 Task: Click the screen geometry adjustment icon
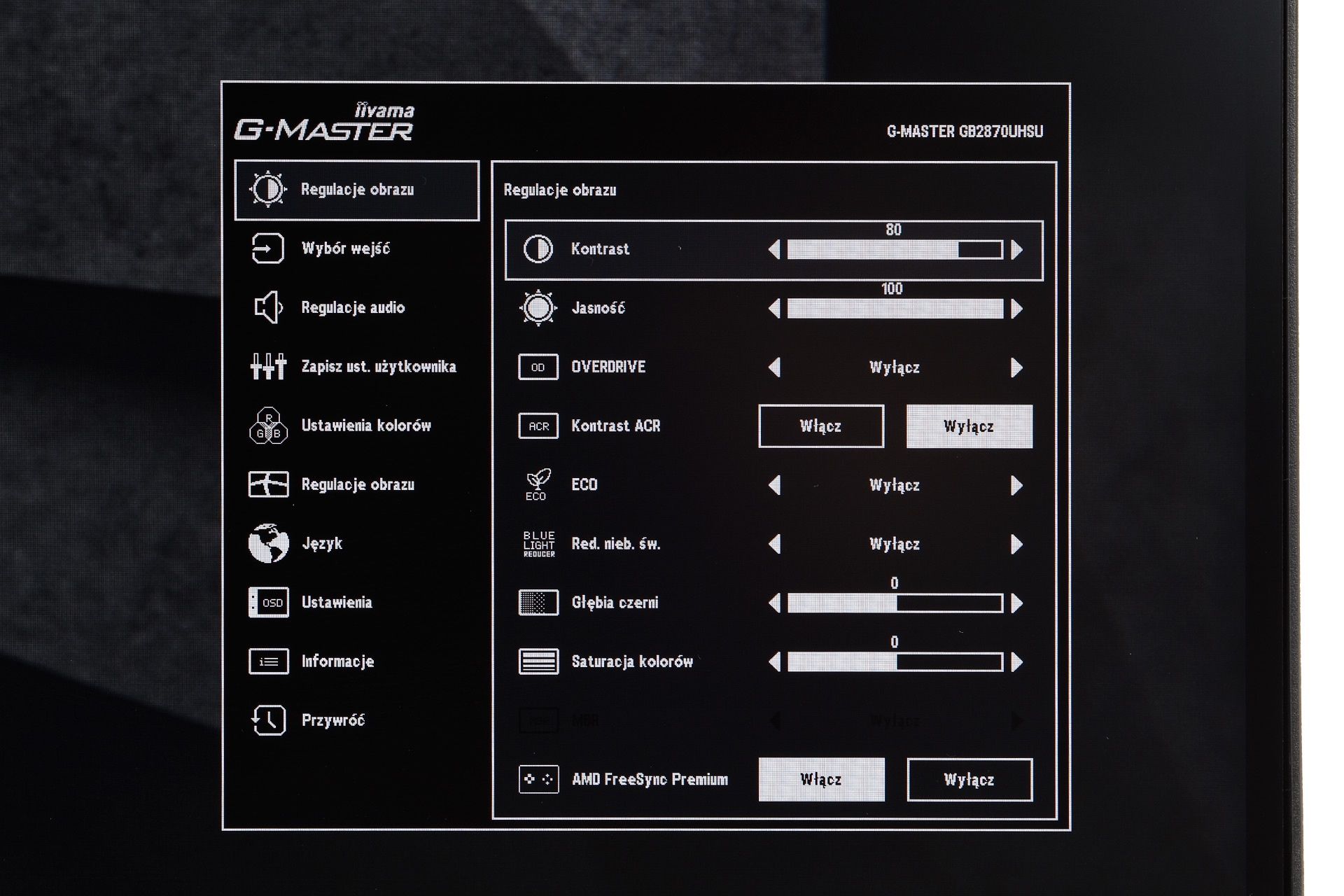point(268,484)
